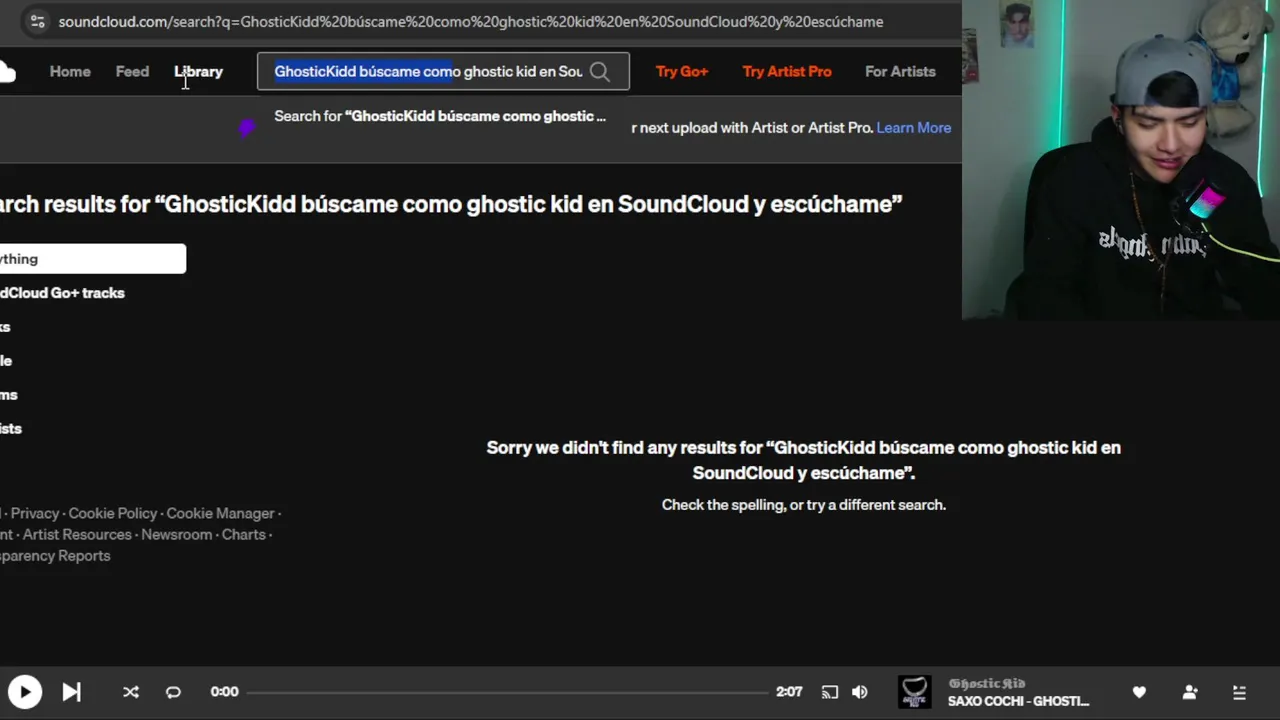Viewport: 1280px width, 720px height.
Task: Click the 2:07 track duration text
Action: tap(789, 692)
